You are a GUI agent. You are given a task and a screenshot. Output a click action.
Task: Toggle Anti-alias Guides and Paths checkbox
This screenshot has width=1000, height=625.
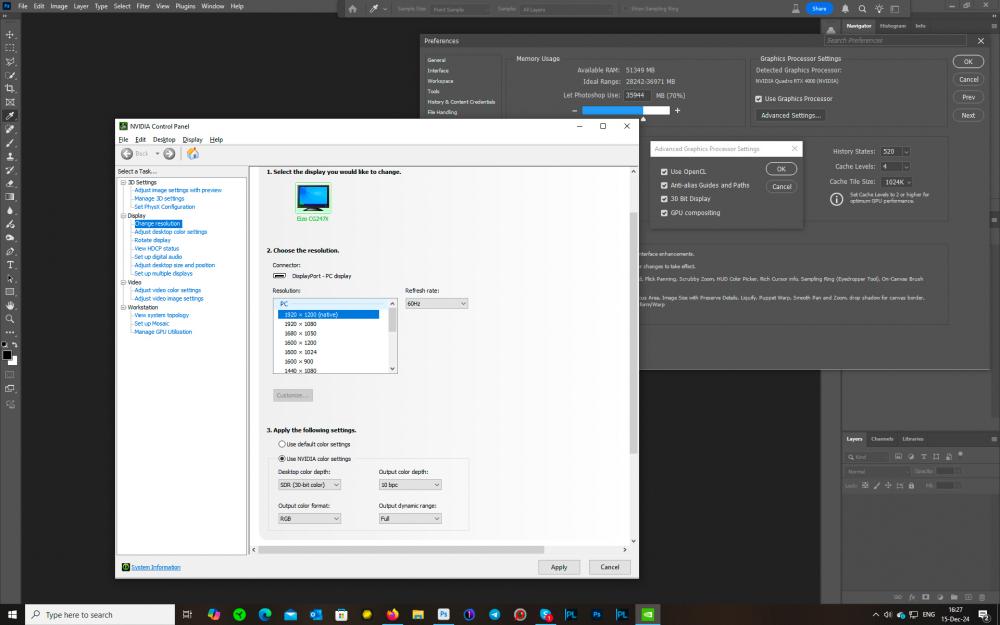664,186
